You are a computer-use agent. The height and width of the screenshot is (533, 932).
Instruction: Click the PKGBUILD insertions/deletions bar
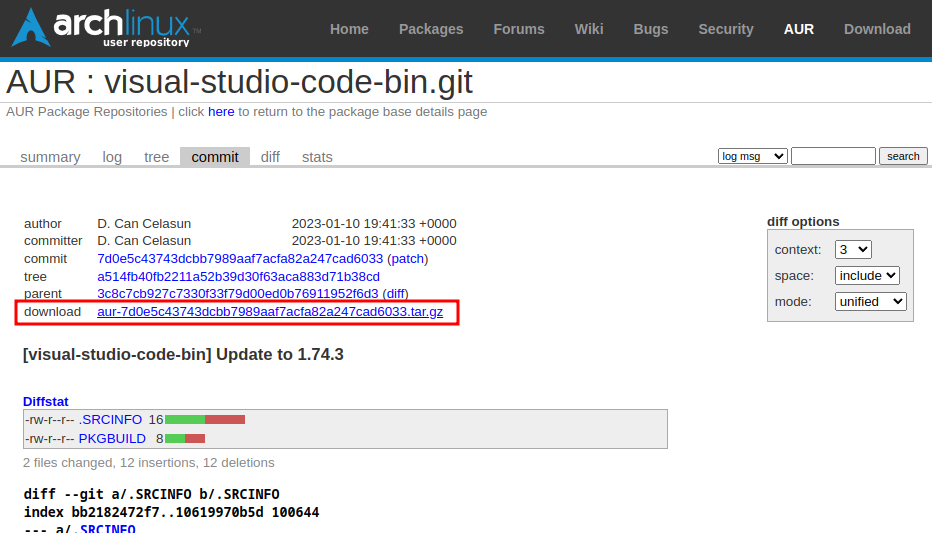click(x=185, y=439)
